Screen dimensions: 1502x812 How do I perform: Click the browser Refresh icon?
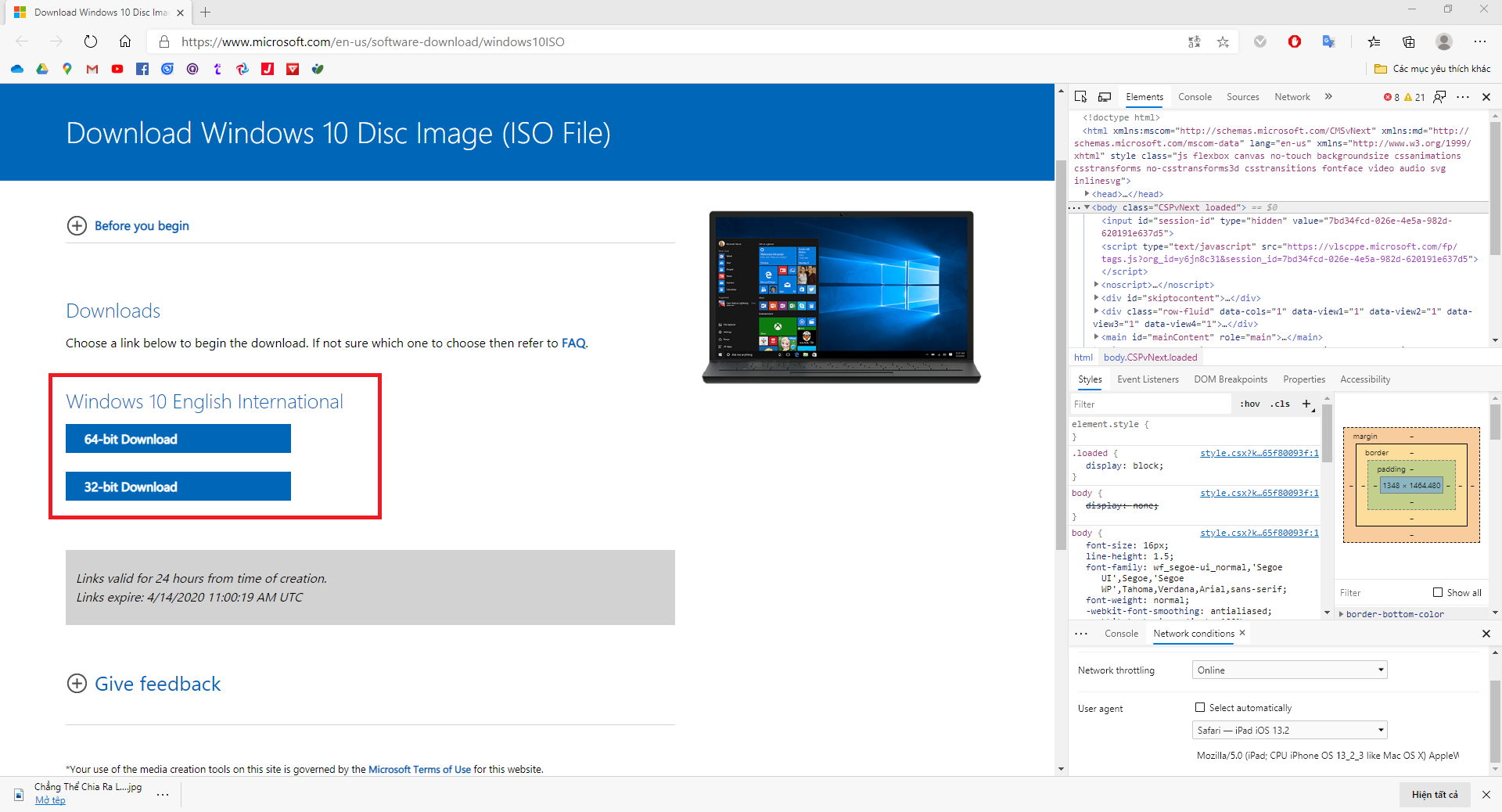click(x=91, y=41)
